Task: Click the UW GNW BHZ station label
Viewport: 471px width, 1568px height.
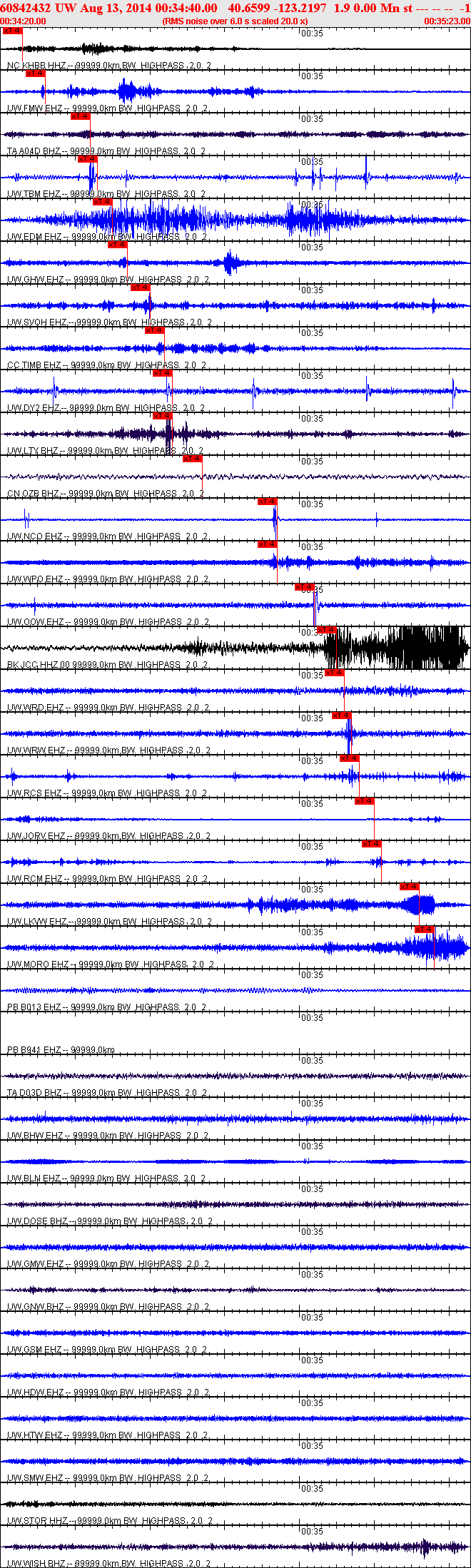Action: coord(108,1307)
